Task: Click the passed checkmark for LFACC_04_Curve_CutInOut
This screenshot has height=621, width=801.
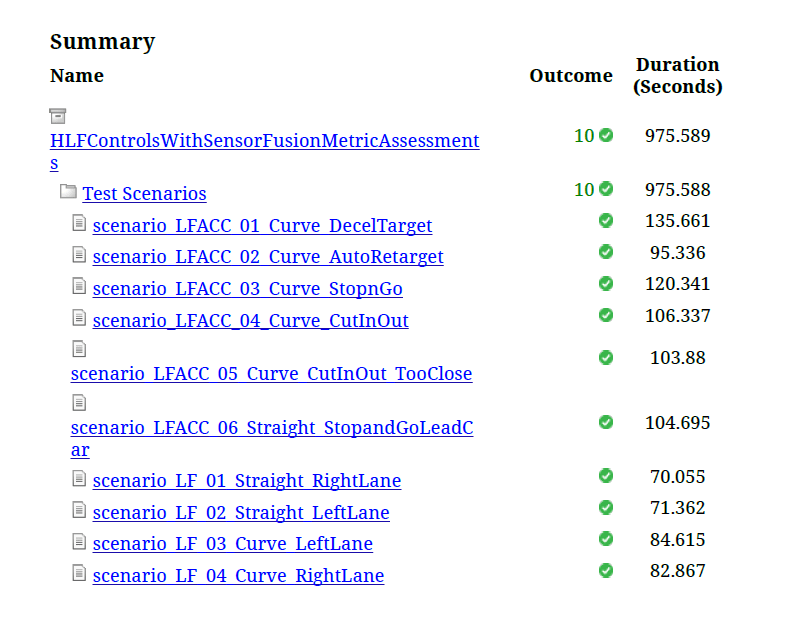Action: 606,315
